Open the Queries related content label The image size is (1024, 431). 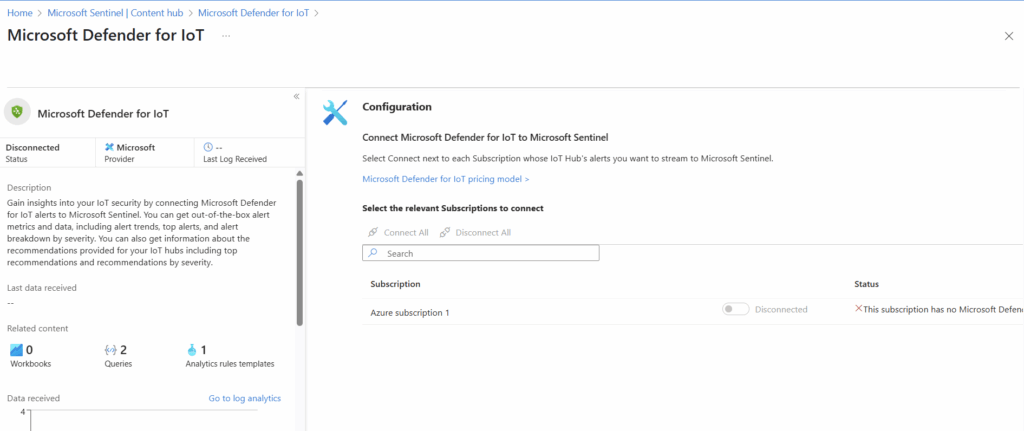[118, 364]
